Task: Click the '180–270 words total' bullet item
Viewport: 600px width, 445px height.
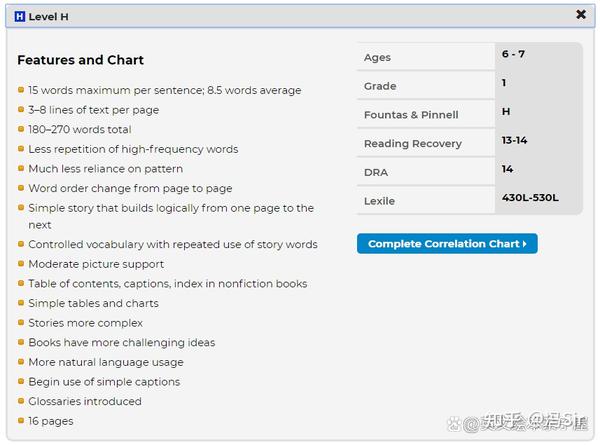Action: (79, 129)
